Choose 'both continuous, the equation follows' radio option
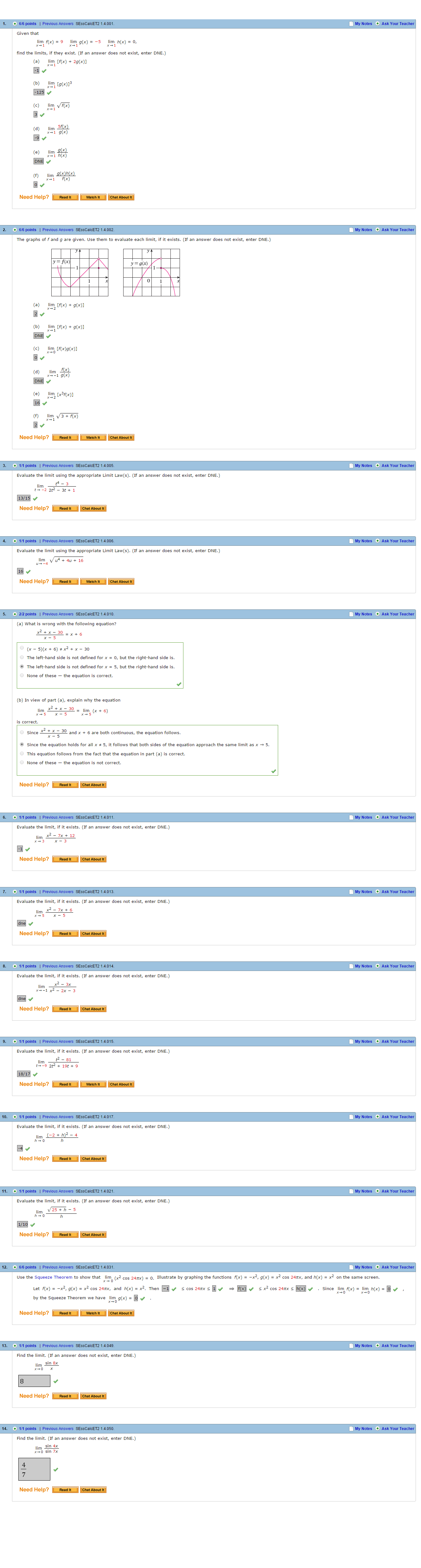The image size is (421, 1568). [22, 733]
